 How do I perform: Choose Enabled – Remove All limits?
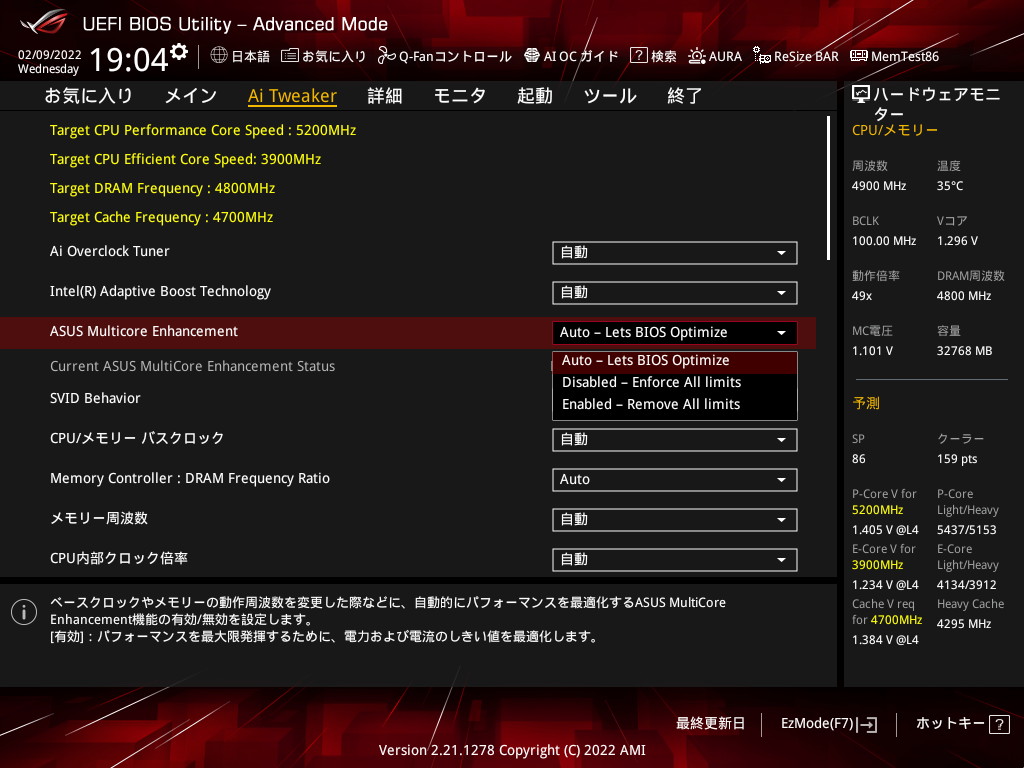point(675,404)
